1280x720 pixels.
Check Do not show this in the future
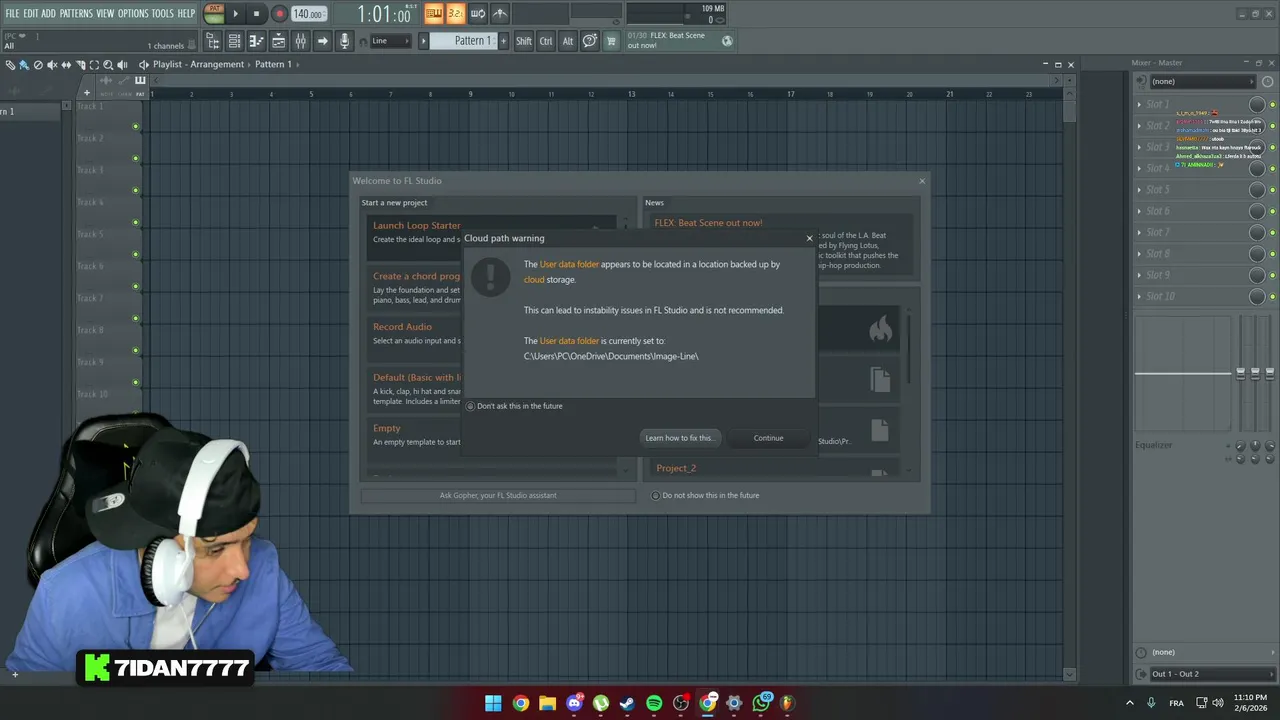coord(655,495)
